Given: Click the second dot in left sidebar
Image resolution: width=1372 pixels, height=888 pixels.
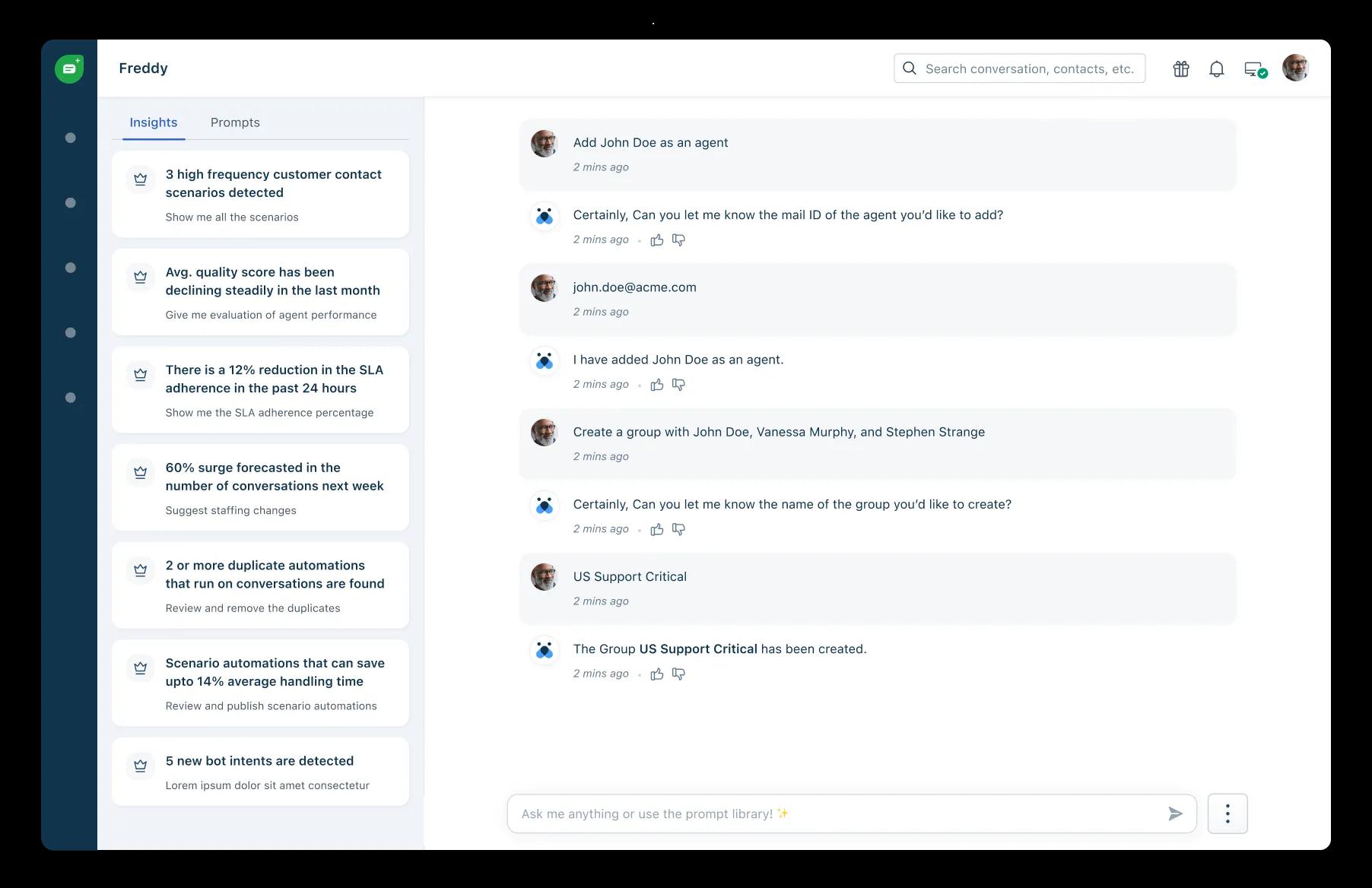Looking at the screenshot, I should [71, 203].
